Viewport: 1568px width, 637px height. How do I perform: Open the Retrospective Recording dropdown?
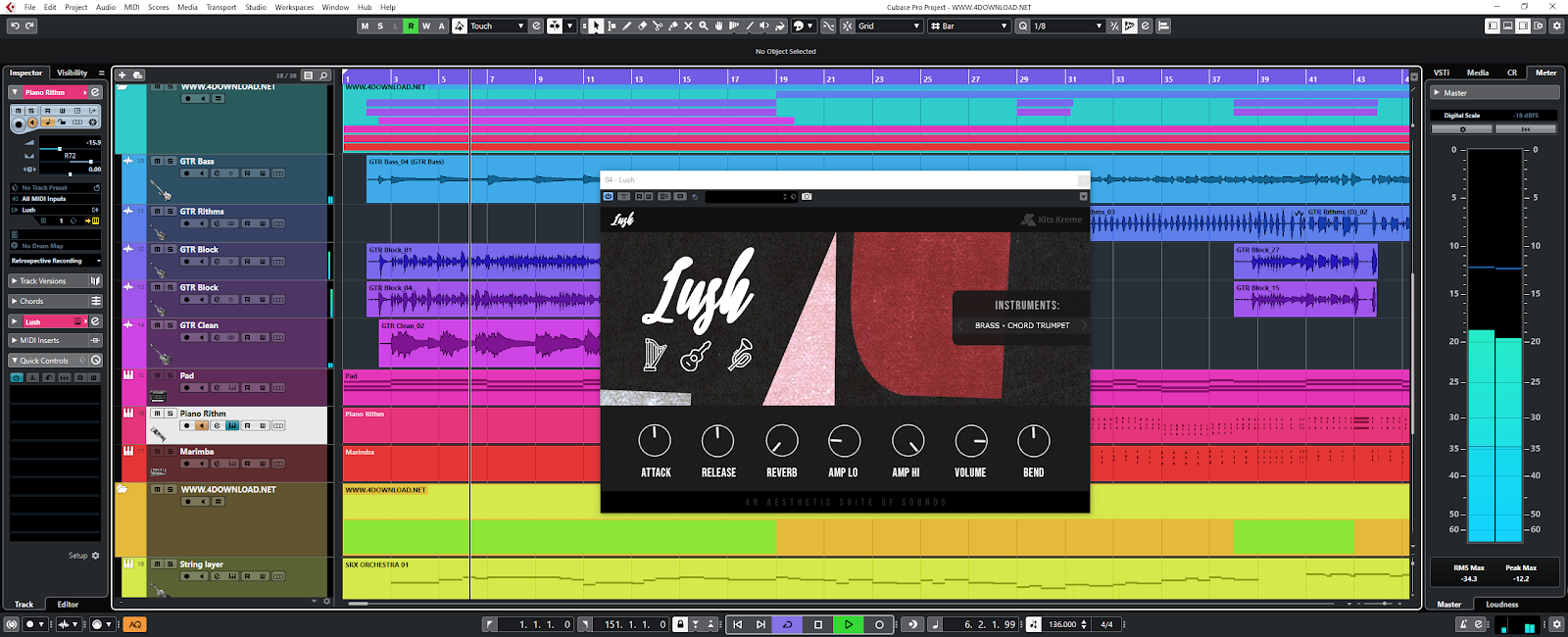56,261
